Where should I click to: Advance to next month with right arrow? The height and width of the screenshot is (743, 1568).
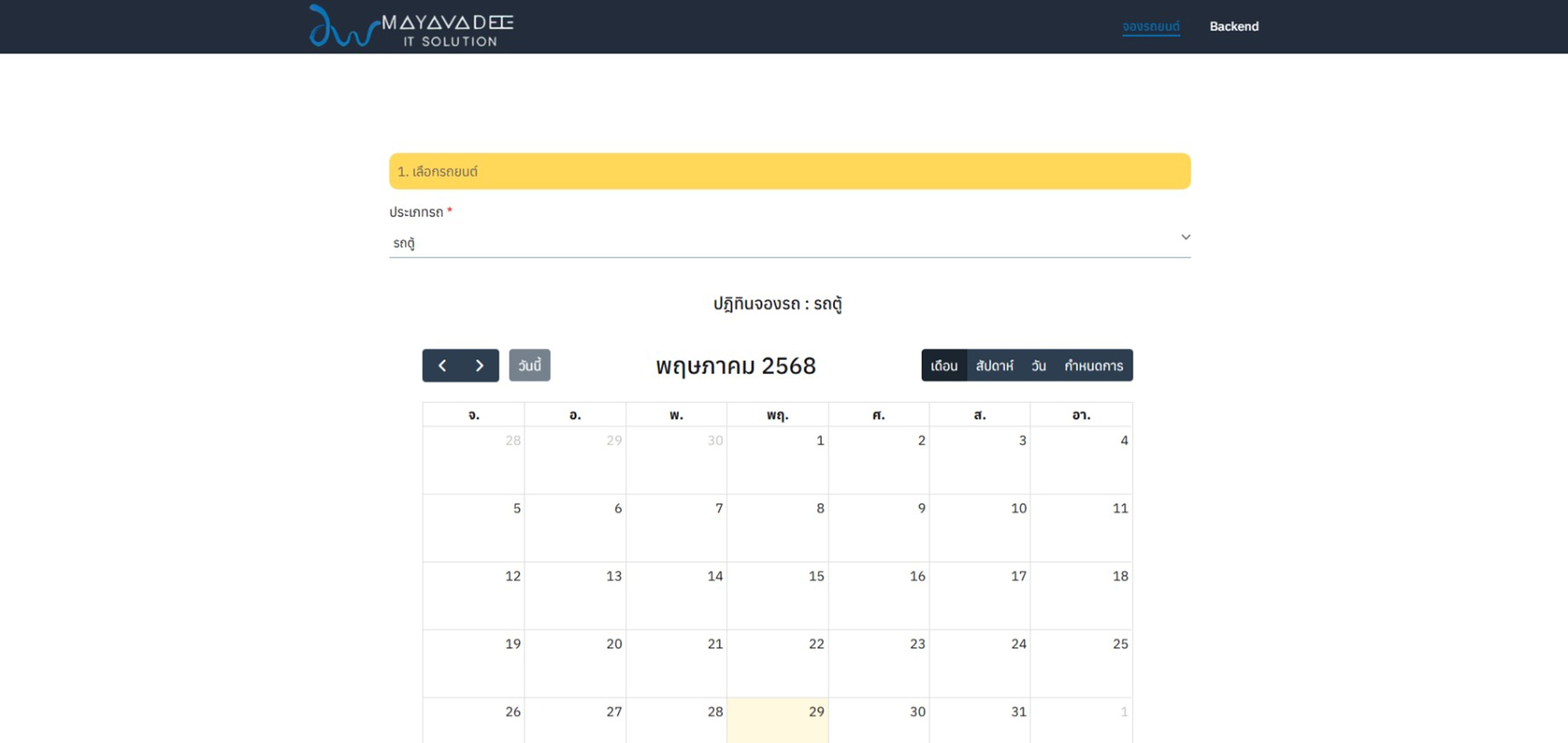(x=479, y=366)
